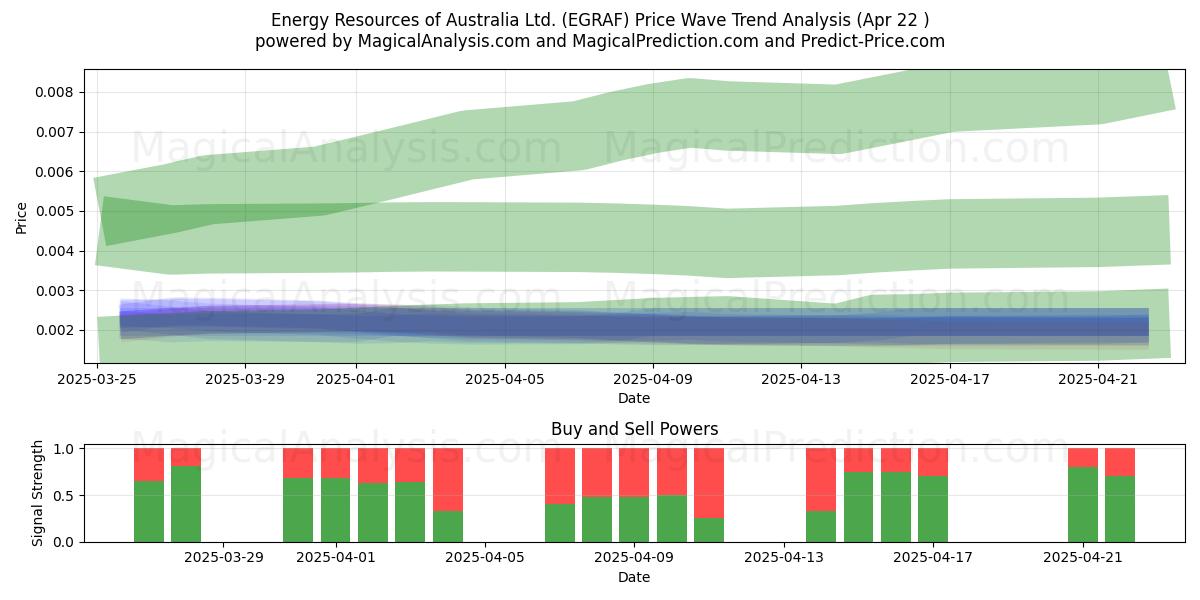
Task: Click the 2025-04-21 date label on price chart
Action: pyautogui.click(x=1099, y=379)
